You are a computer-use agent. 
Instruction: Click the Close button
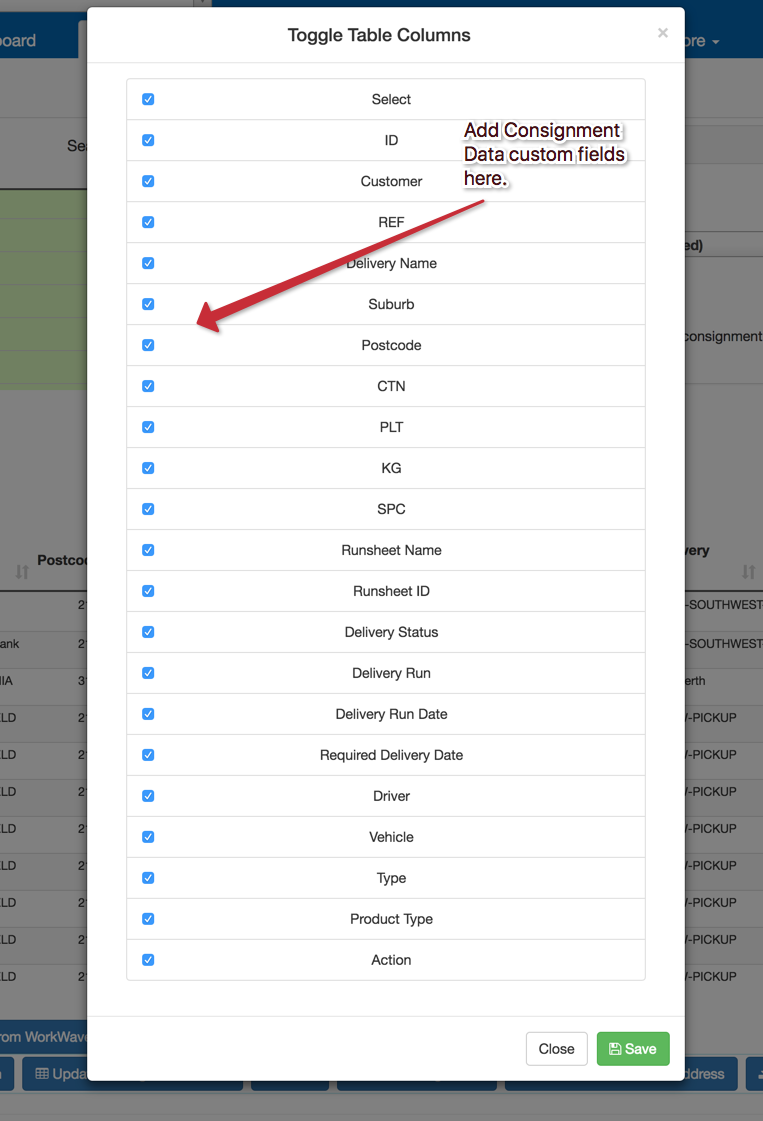click(556, 1049)
